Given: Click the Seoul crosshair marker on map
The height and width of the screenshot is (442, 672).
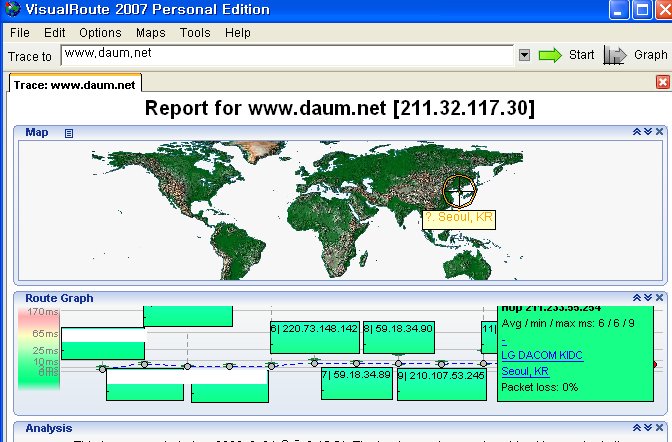Looking at the screenshot, I should click(459, 191).
